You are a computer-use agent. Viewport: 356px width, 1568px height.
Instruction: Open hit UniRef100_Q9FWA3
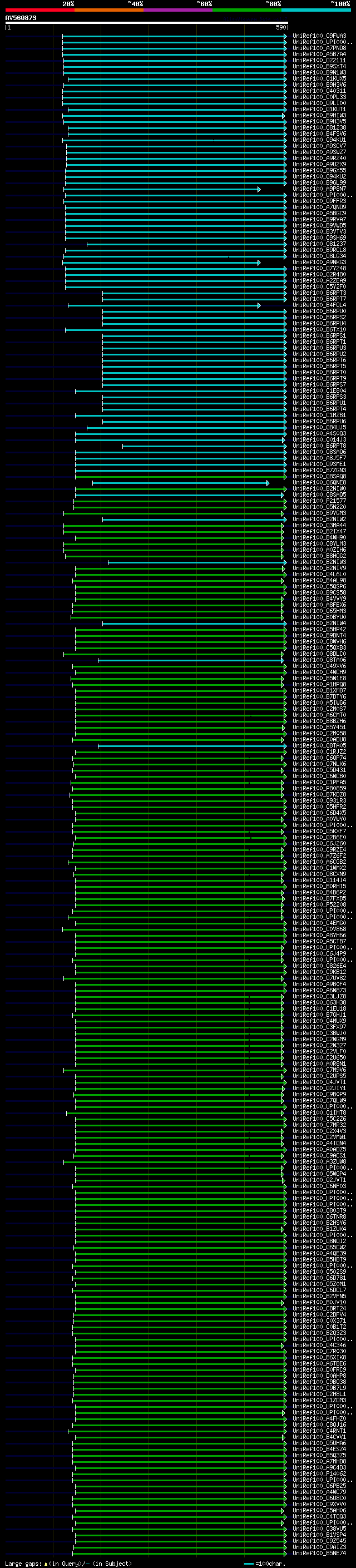[x=319, y=36]
